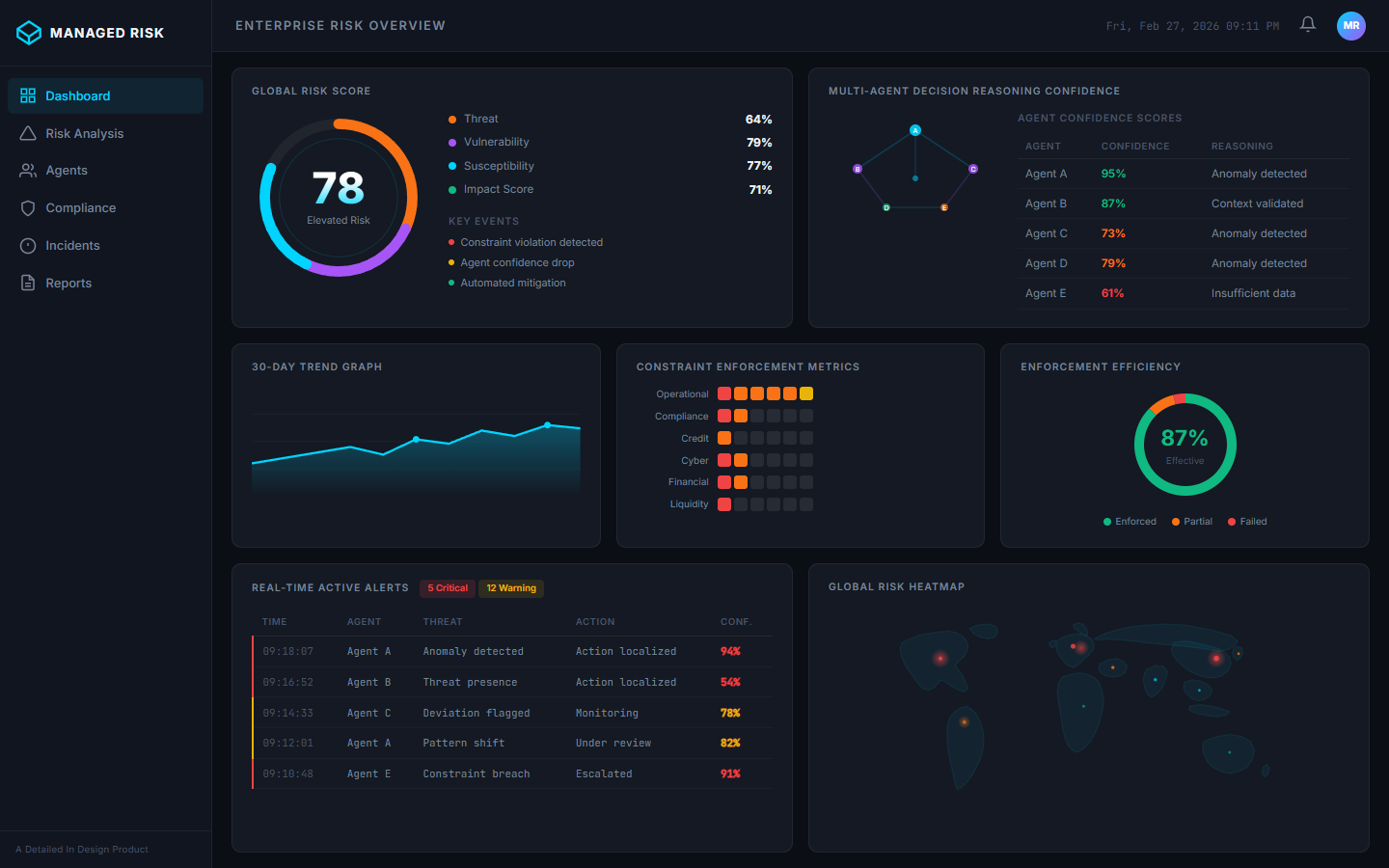Click the Reports document icon
This screenshot has height=868, width=1389.
(28, 283)
